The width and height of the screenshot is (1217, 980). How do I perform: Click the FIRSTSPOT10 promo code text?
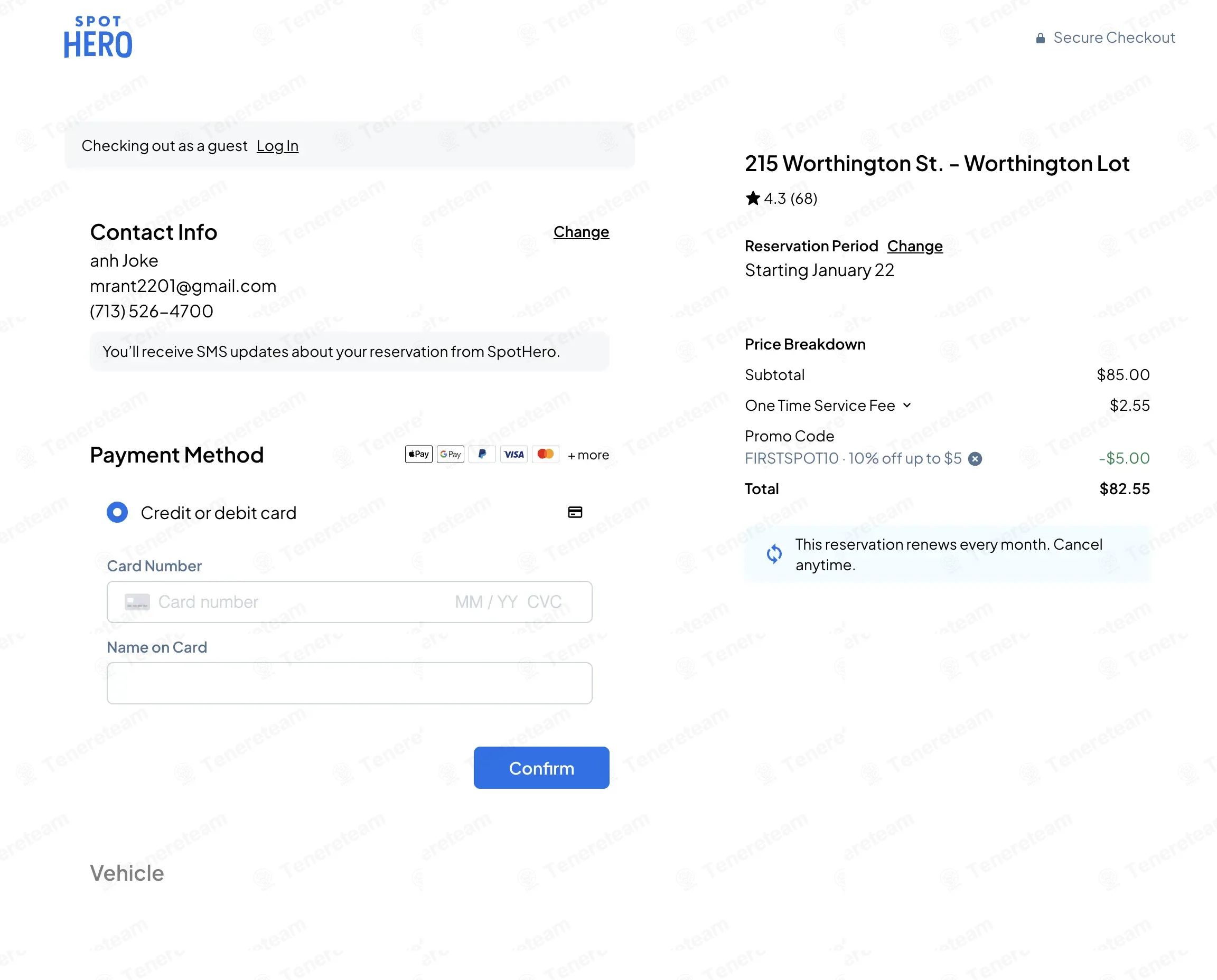(x=853, y=458)
